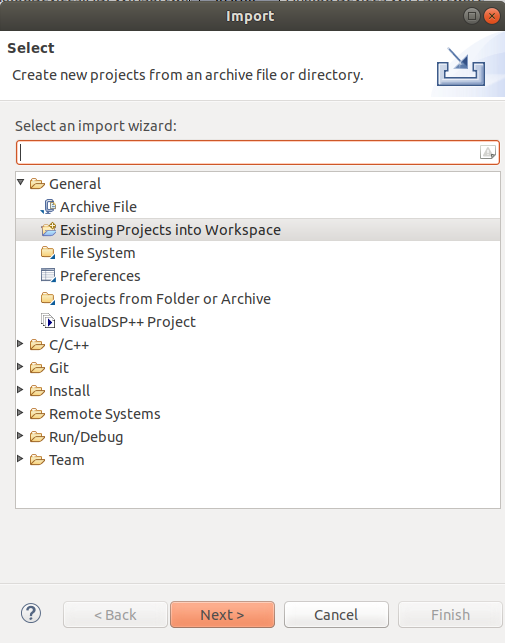
Task: Click the Next > button
Action: (x=222, y=614)
